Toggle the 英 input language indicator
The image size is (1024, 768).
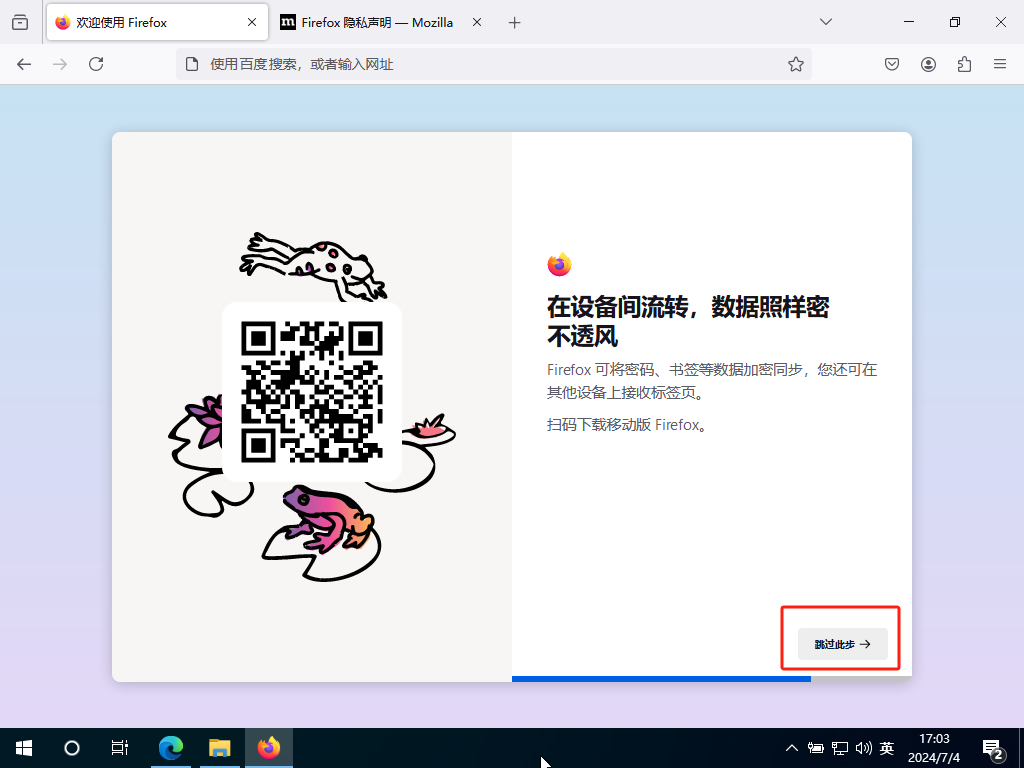click(x=886, y=747)
